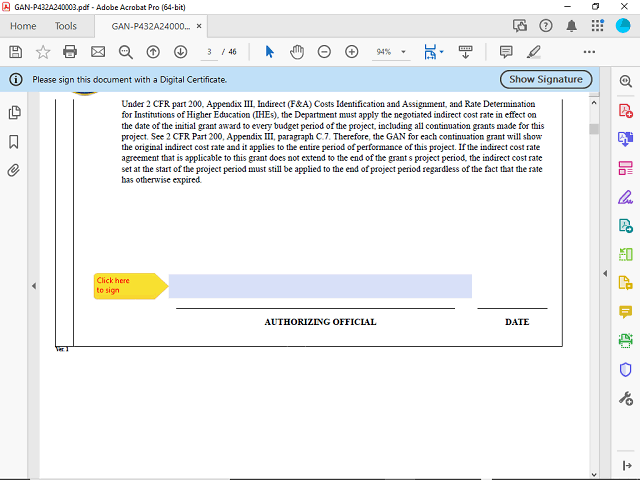Open the Protect shield tool
The image size is (640, 480).
[625, 369]
